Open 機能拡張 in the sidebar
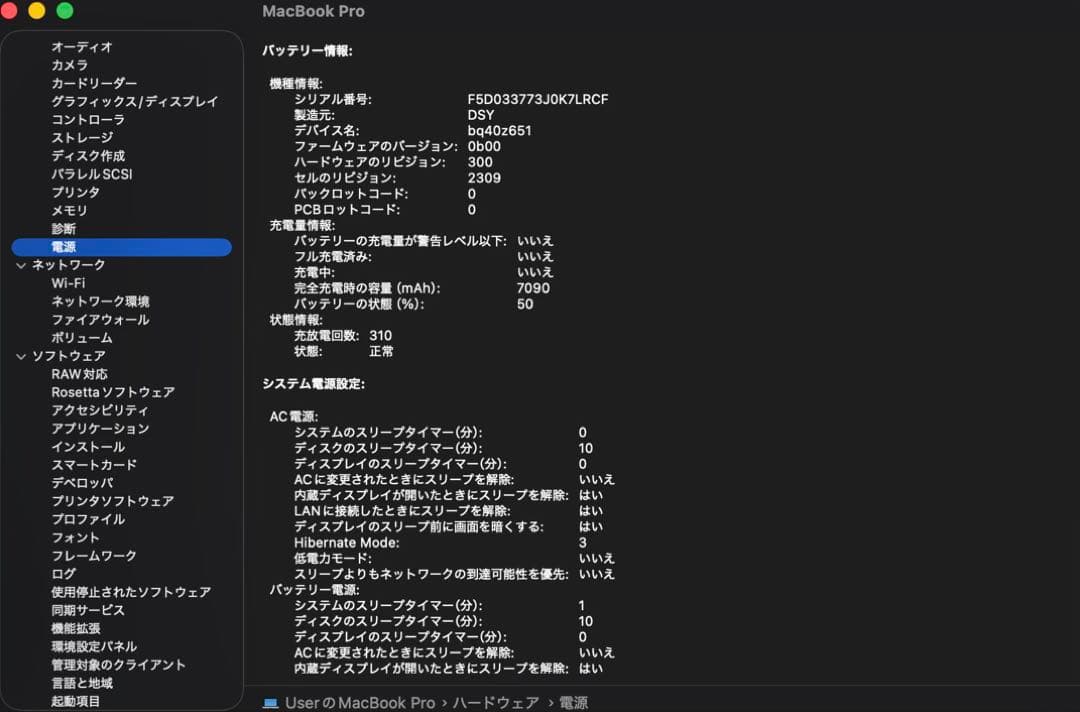Viewport: 1080px width, 712px height. pos(76,629)
